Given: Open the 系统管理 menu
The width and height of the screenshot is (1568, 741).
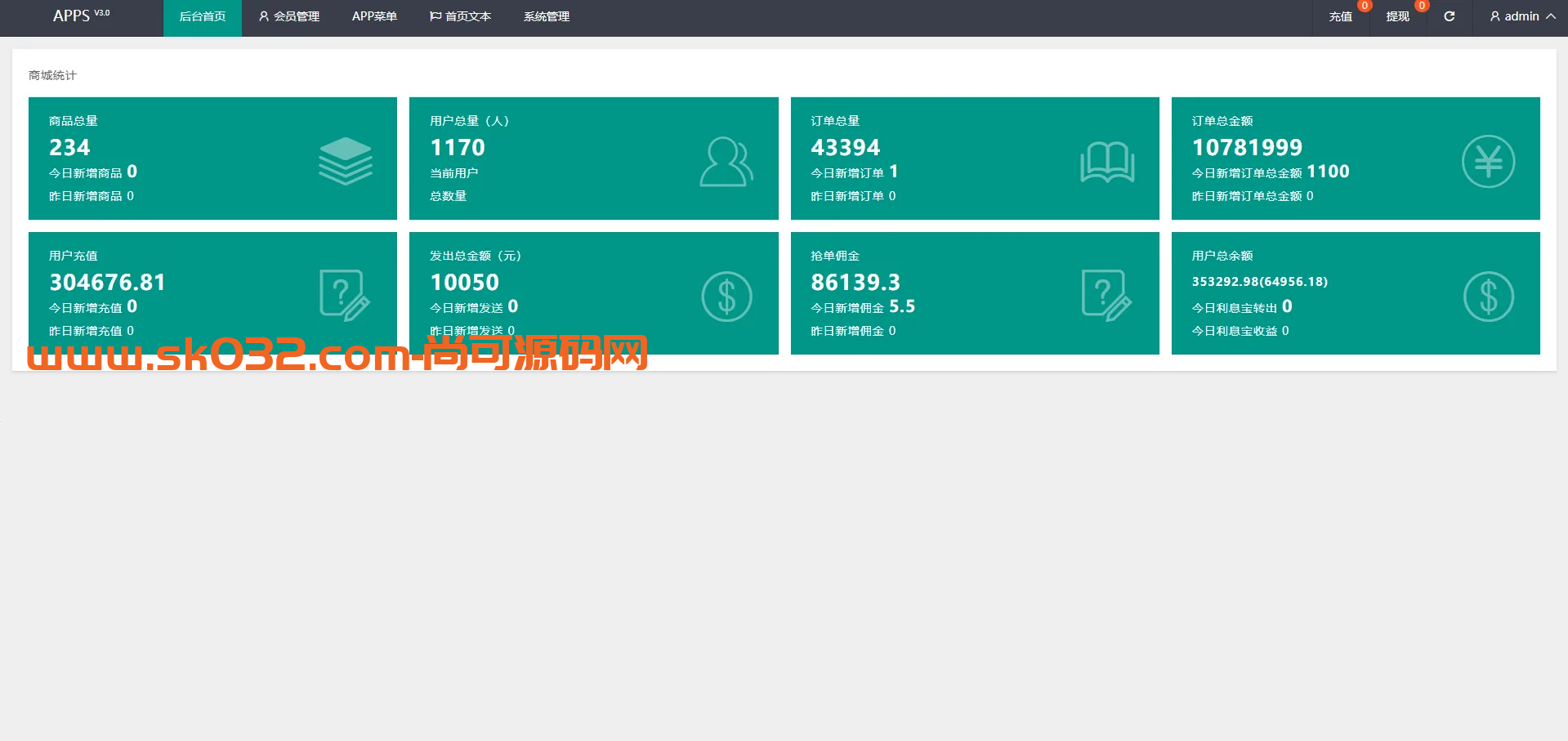Looking at the screenshot, I should (546, 16).
